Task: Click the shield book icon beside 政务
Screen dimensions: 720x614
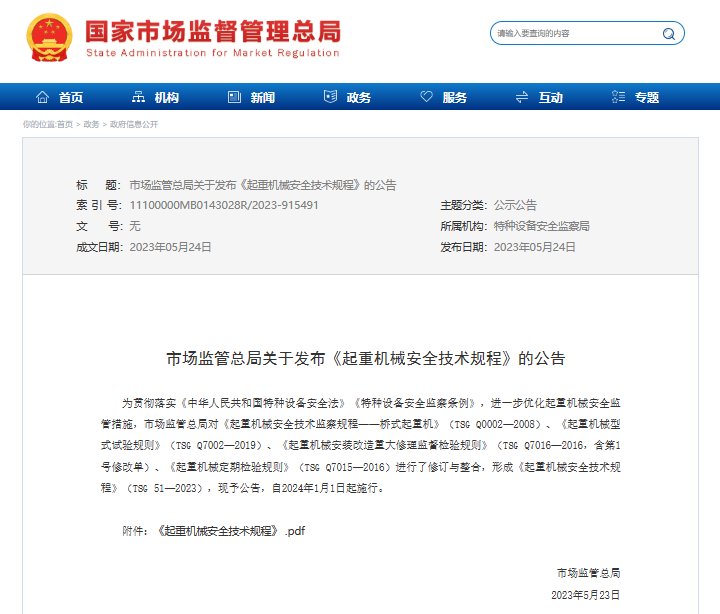Action: 330,96
